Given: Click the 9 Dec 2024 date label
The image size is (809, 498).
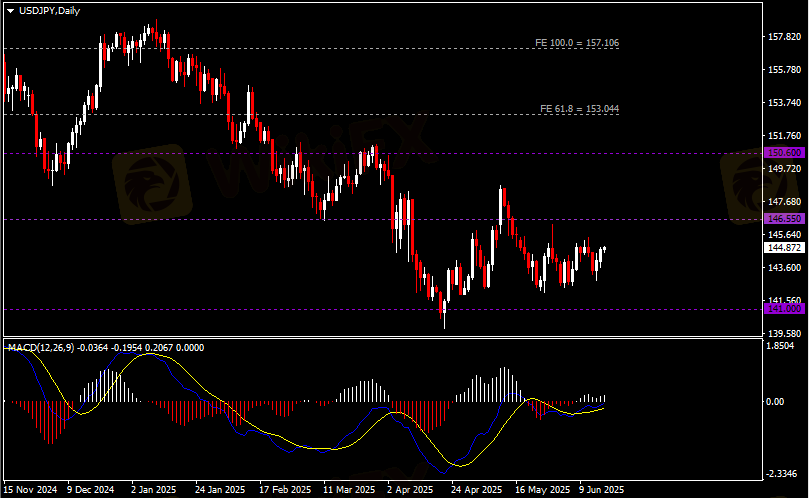Looking at the screenshot, I should (91, 490).
